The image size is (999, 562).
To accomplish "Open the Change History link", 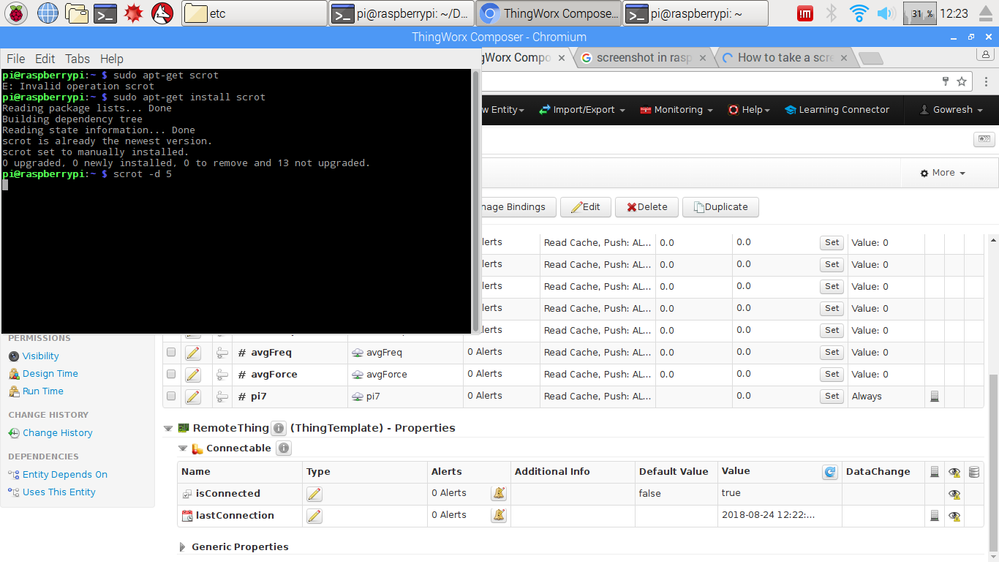I will coord(57,433).
